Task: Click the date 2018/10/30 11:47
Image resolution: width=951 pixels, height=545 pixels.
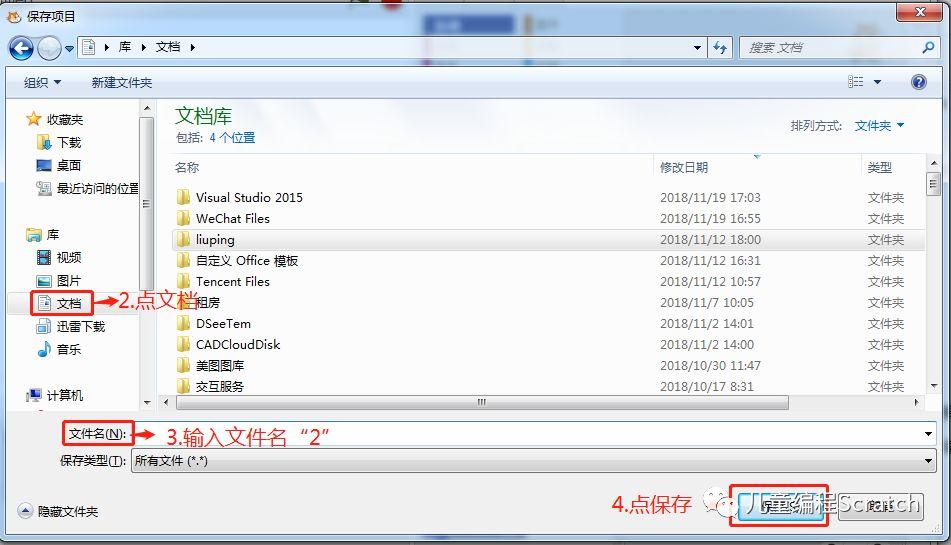Action: coord(710,366)
